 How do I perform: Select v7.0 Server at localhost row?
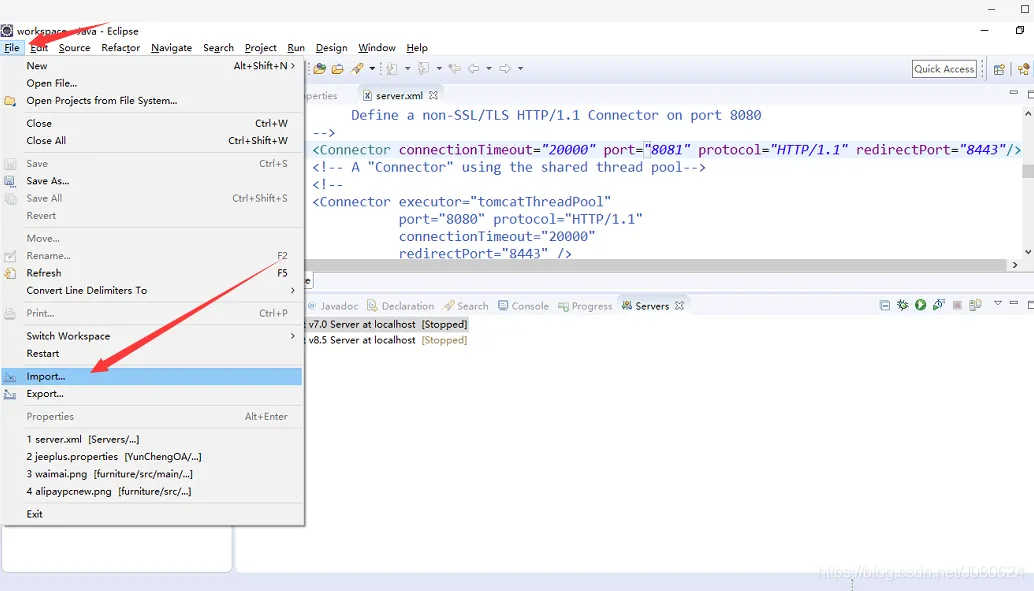coord(387,324)
